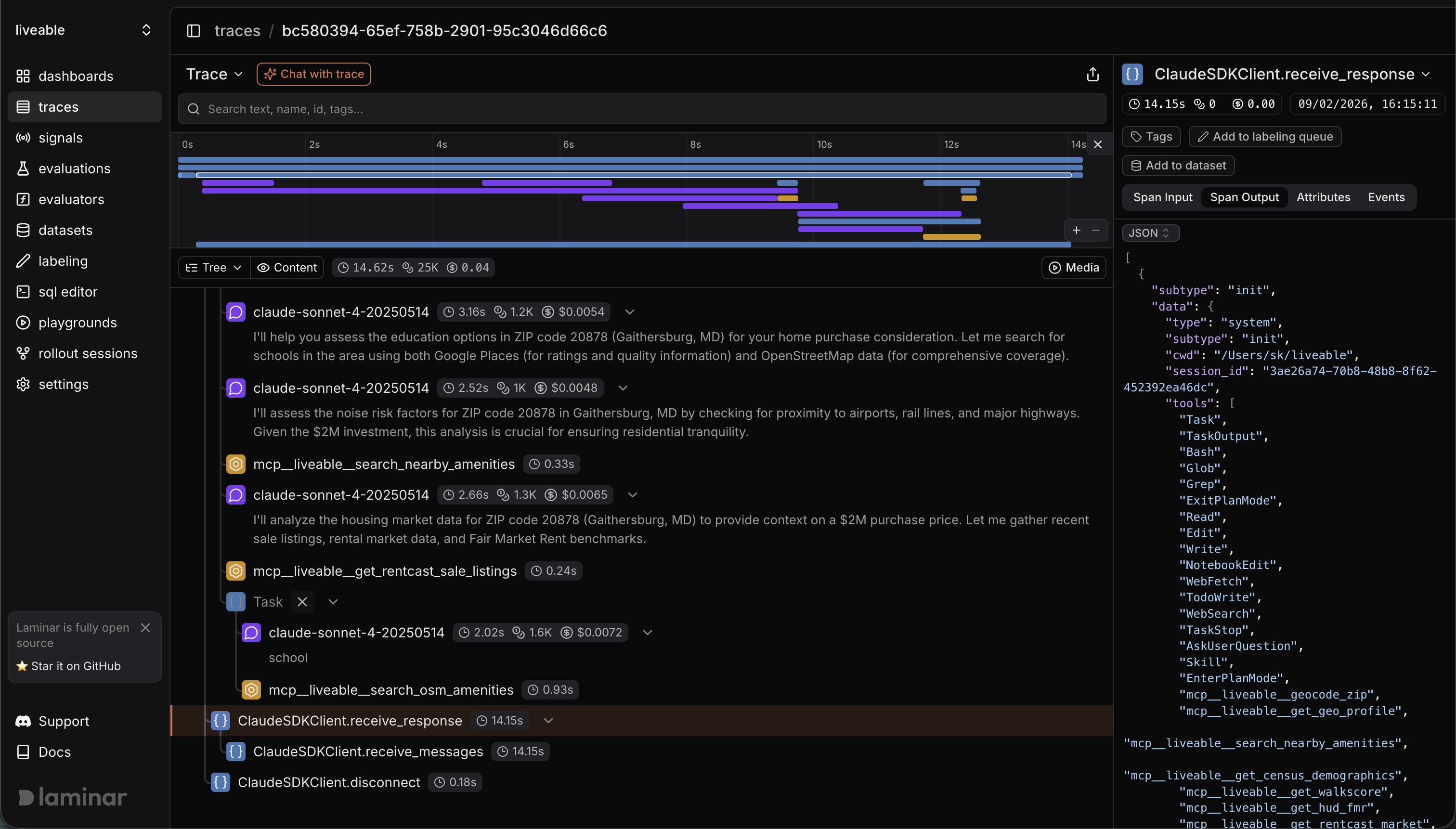Switch to Events tab
The width and height of the screenshot is (1456, 829).
[x=1386, y=197]
